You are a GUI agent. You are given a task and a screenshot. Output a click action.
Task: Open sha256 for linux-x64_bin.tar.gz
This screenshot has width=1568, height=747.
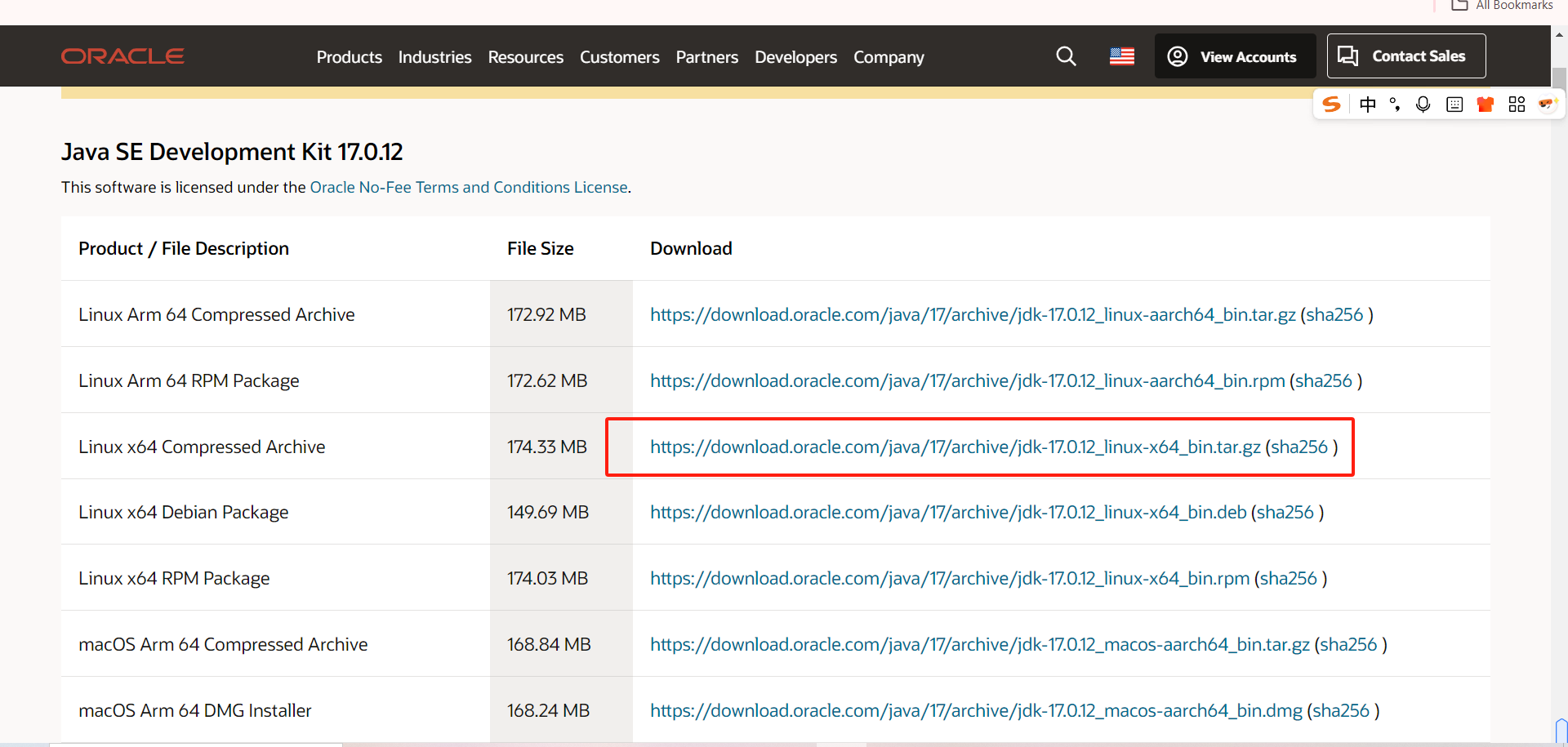click(1299, 447)
